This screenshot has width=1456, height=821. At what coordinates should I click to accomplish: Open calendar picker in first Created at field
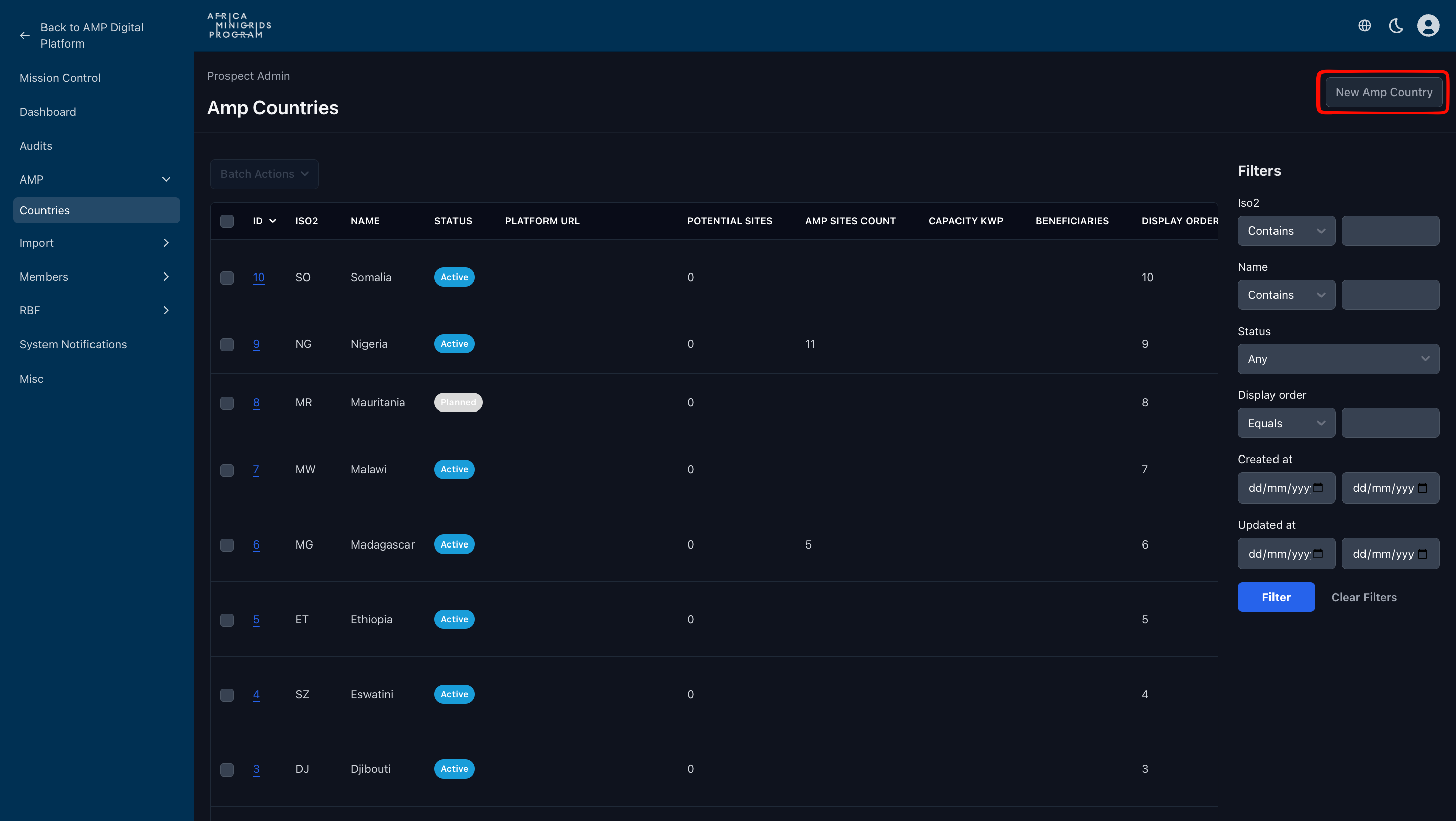(x=1318, y=488)
